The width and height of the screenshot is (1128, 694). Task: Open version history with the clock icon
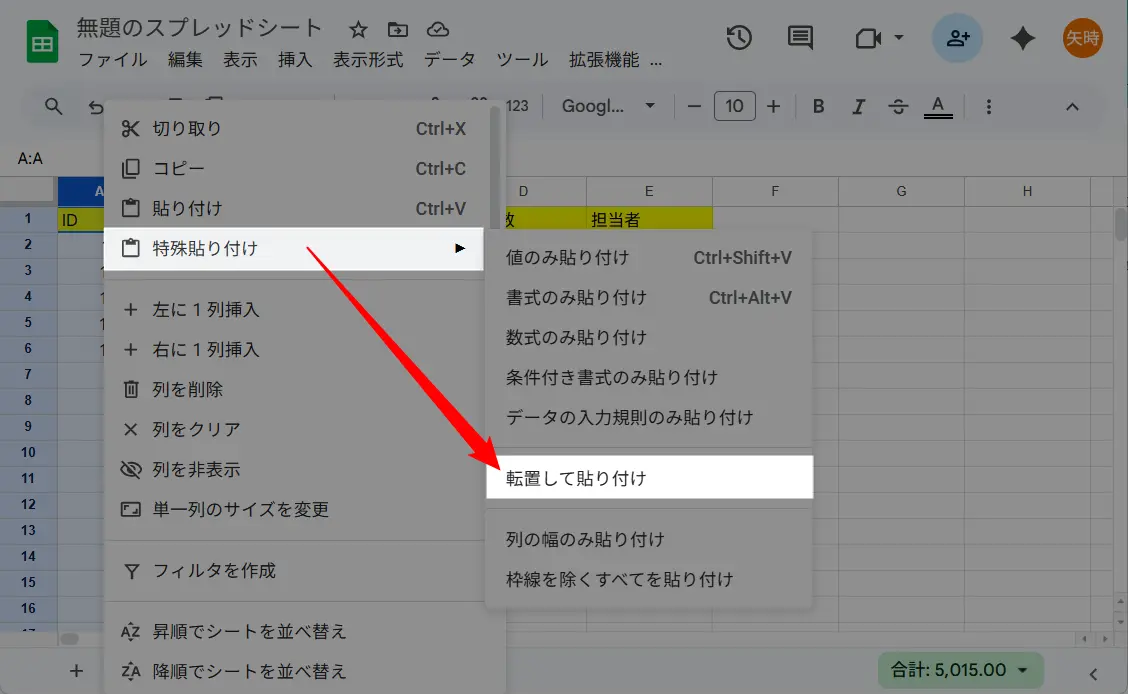click(738, 37)
